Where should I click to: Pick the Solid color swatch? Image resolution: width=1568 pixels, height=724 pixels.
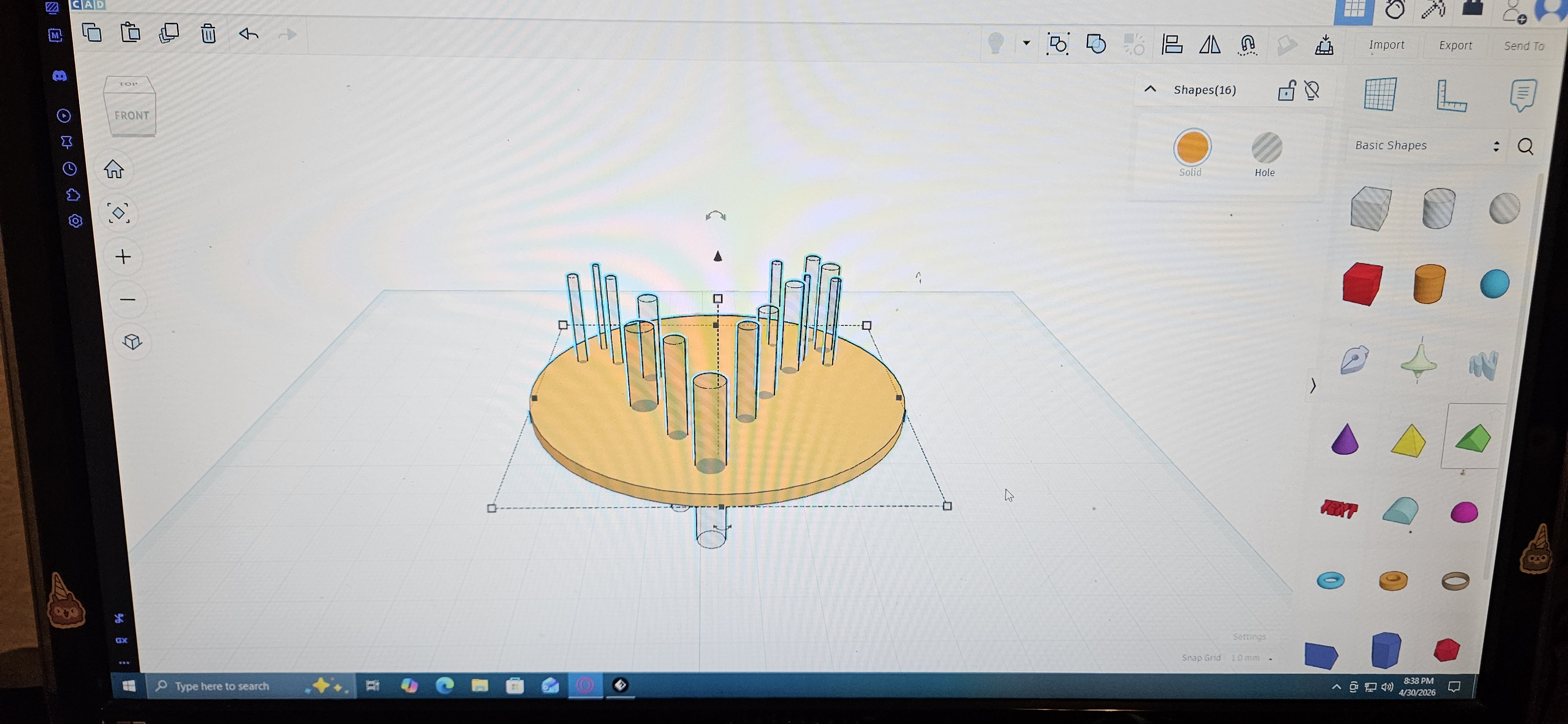tap(1192, 147)
